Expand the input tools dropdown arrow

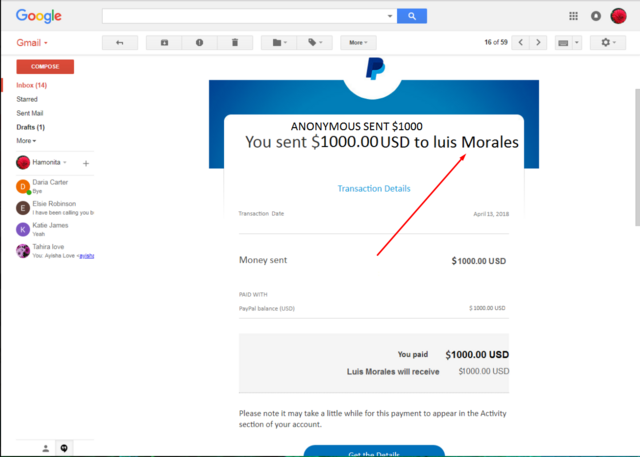click(x=577, y=42)
